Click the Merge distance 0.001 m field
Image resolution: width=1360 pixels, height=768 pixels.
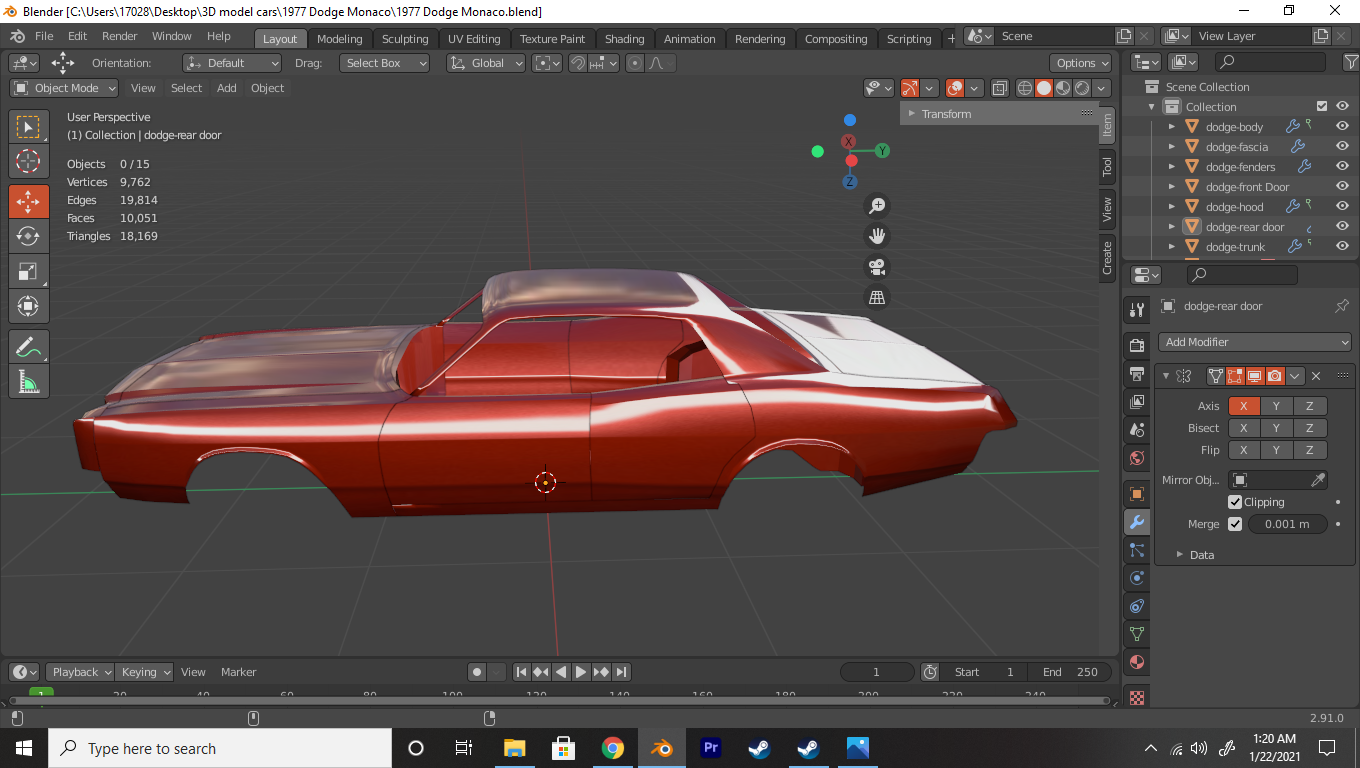[x=1287, y=524]
